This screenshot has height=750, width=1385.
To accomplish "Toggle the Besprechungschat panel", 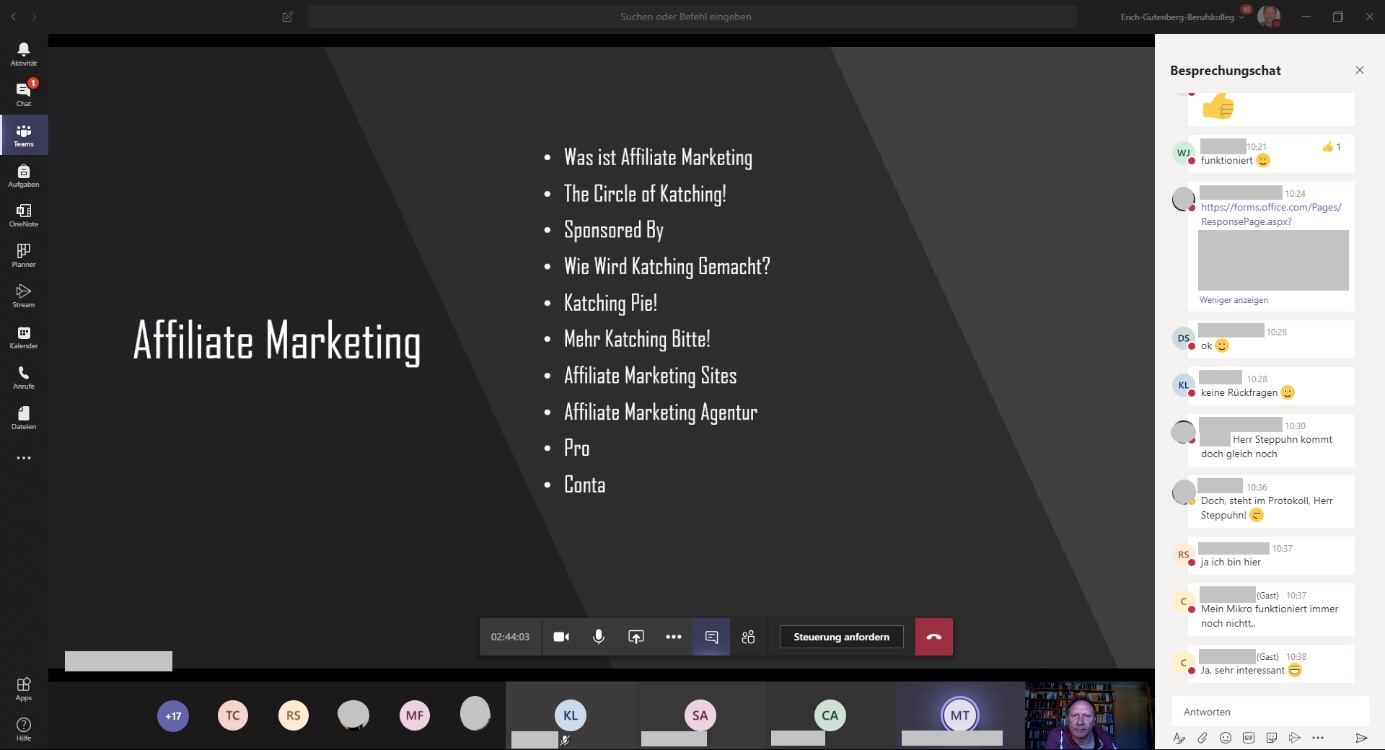I will pyautogui.click(x=711, y=636).
